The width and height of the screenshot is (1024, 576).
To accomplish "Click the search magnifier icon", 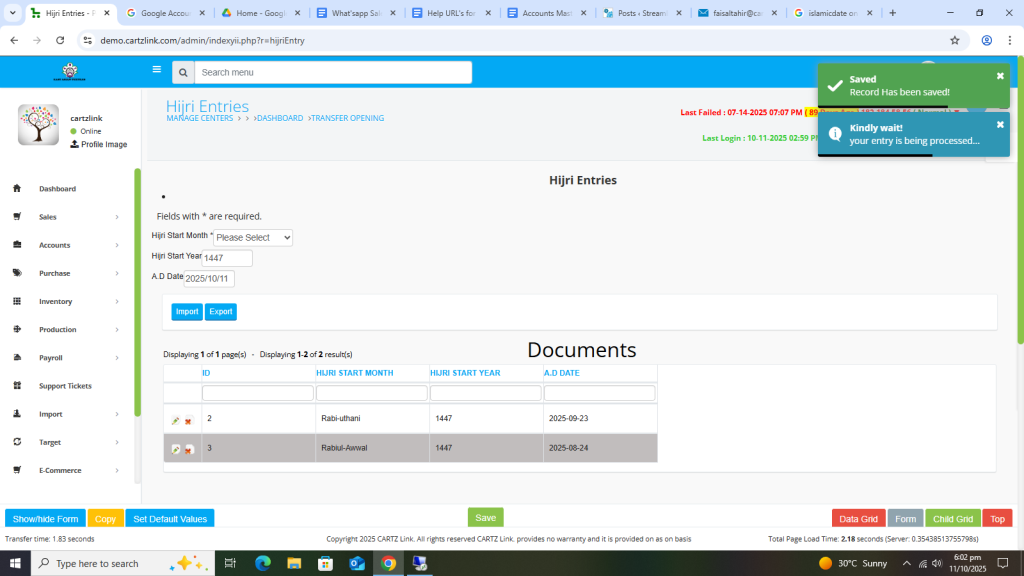I will [x=183, y=73].
